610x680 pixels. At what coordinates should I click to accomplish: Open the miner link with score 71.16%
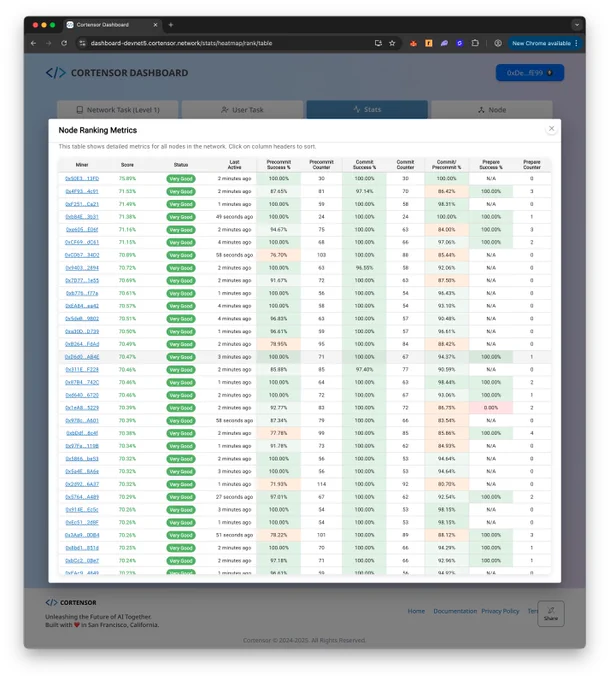82,229
